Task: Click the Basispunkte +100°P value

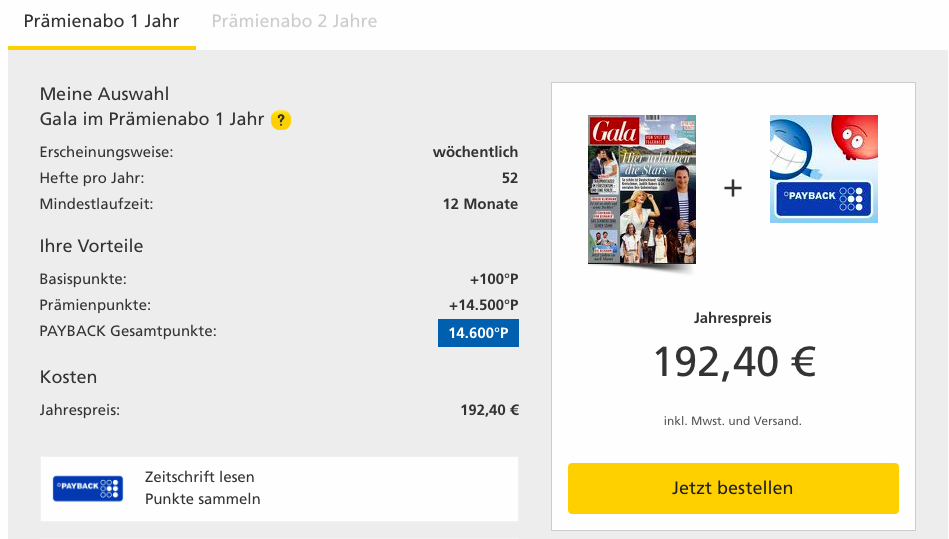Action: [493, 279]
